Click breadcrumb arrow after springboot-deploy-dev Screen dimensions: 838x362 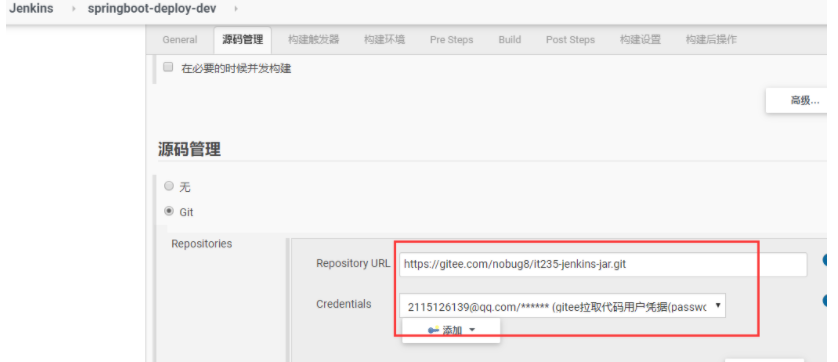click(x=236, y=9)
